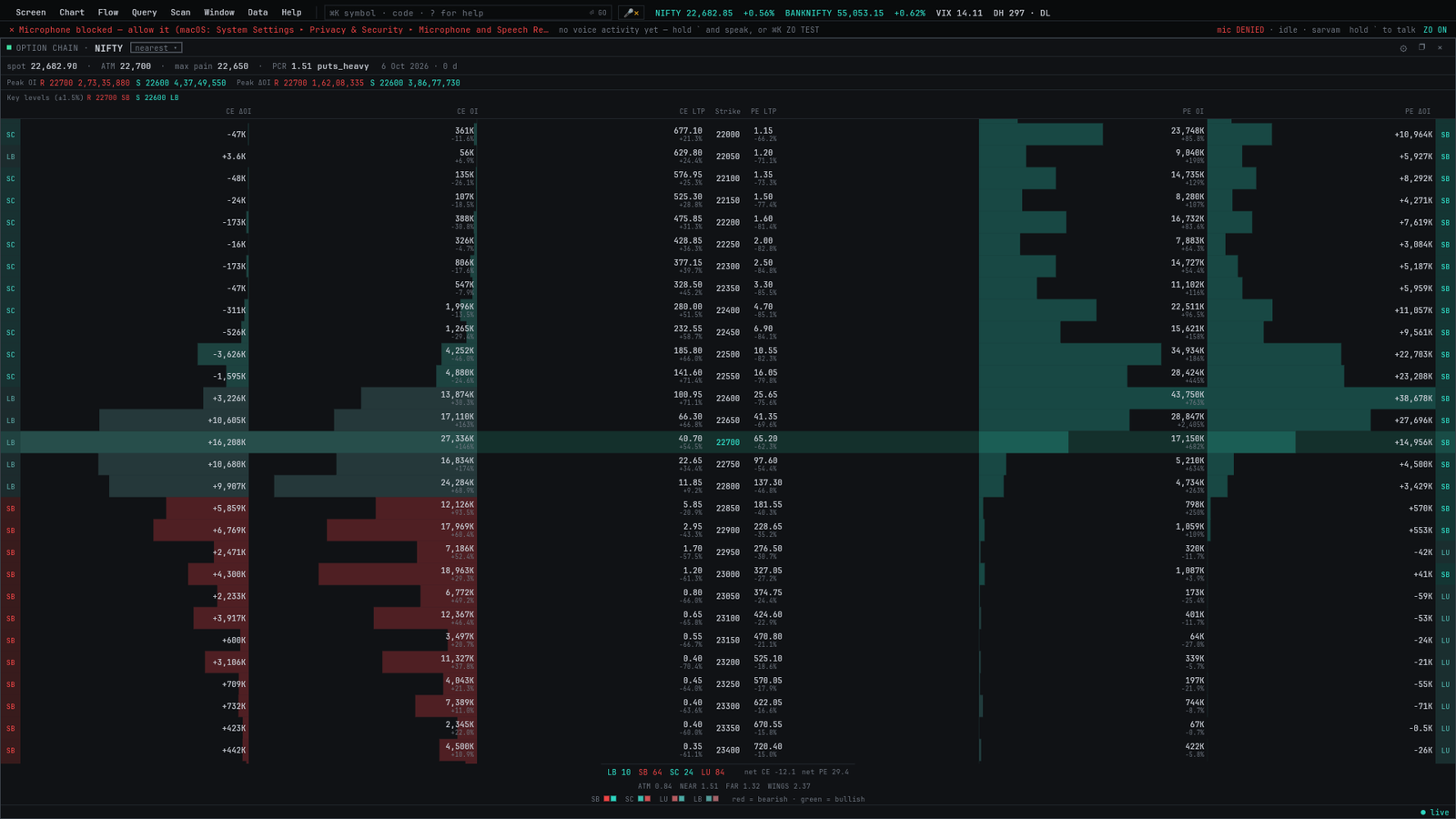Toggle the ZO ON voice switch
Image resolution: width=1456 pixels, height=819 pixels.
[x=1435, y=30]
